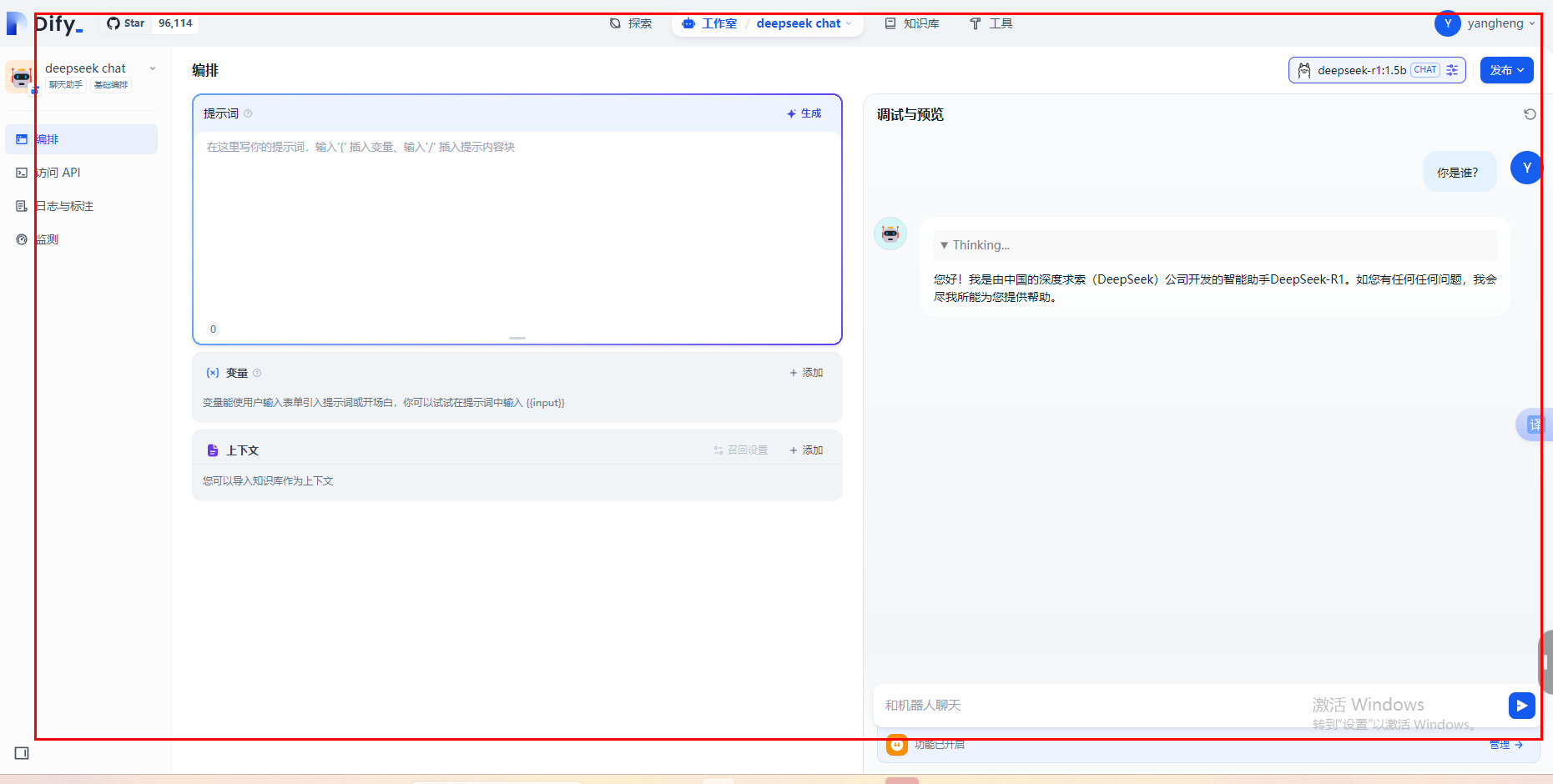
Task: Open the deepseek-r1:1.5b model selector
Action: click(x=1377, y=70)
